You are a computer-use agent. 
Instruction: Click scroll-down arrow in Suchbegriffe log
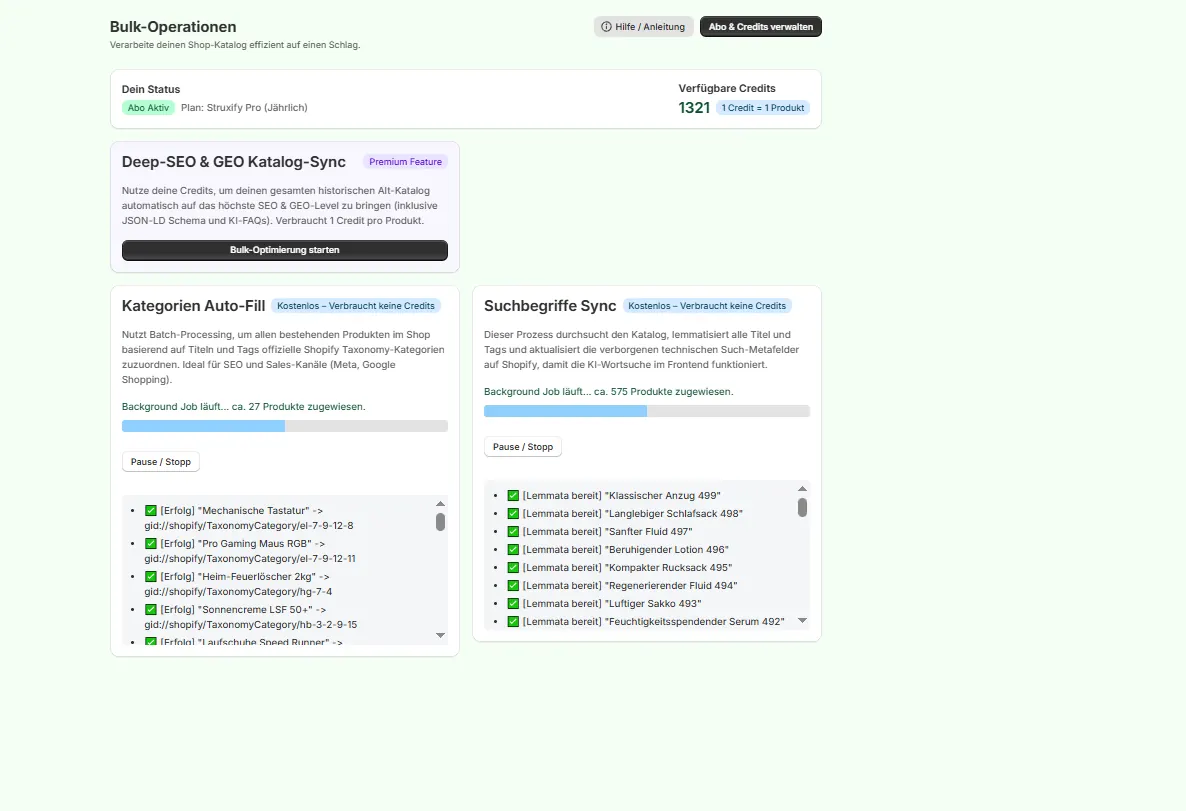(x=803, y=620)
